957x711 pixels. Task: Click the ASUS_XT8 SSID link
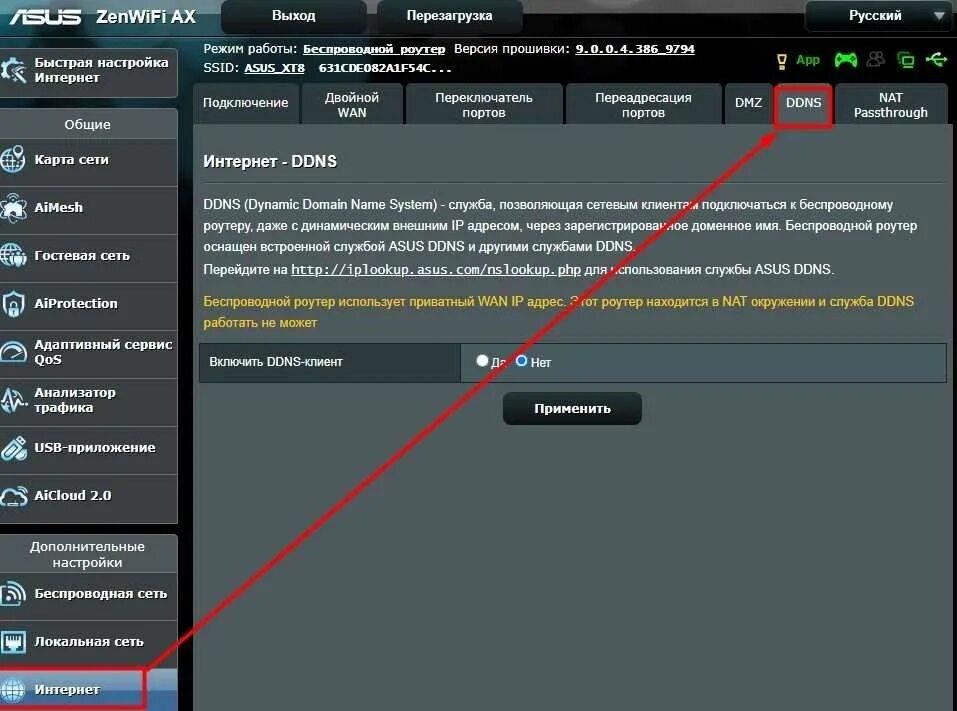(274, 68)
